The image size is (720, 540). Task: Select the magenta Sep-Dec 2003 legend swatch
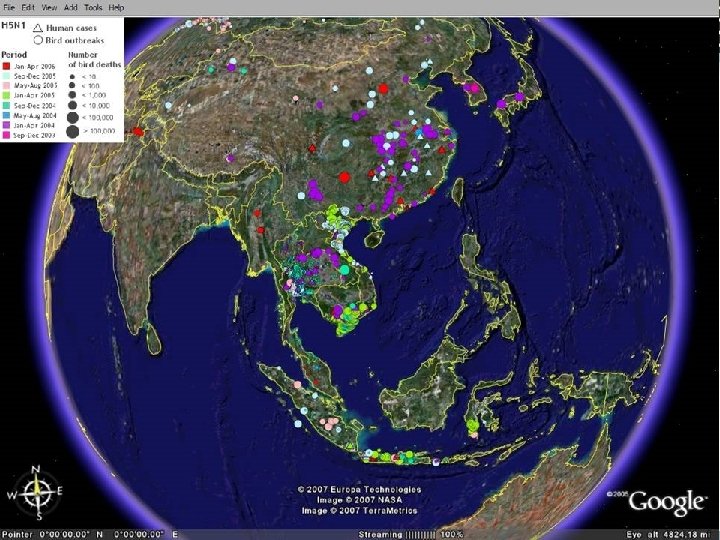tap(6, 135)
